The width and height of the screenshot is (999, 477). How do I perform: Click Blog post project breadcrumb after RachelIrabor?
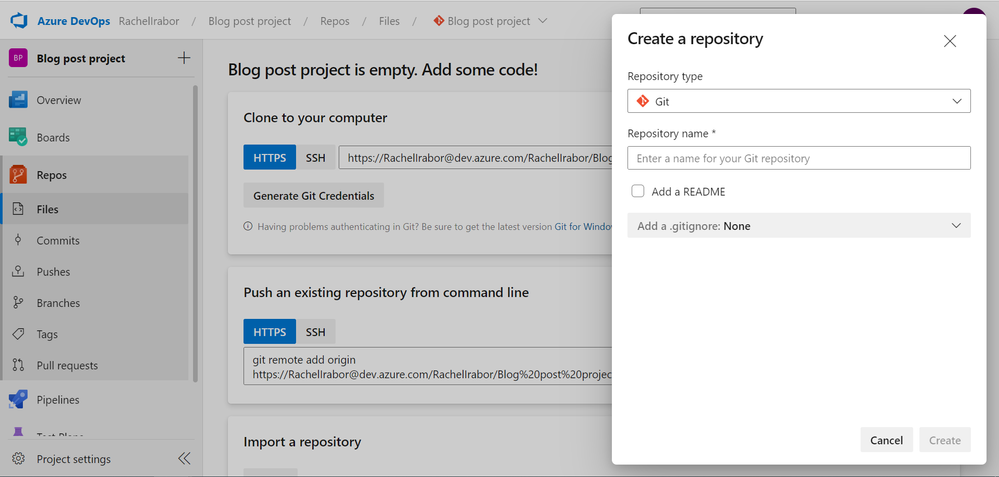(250, 20)
